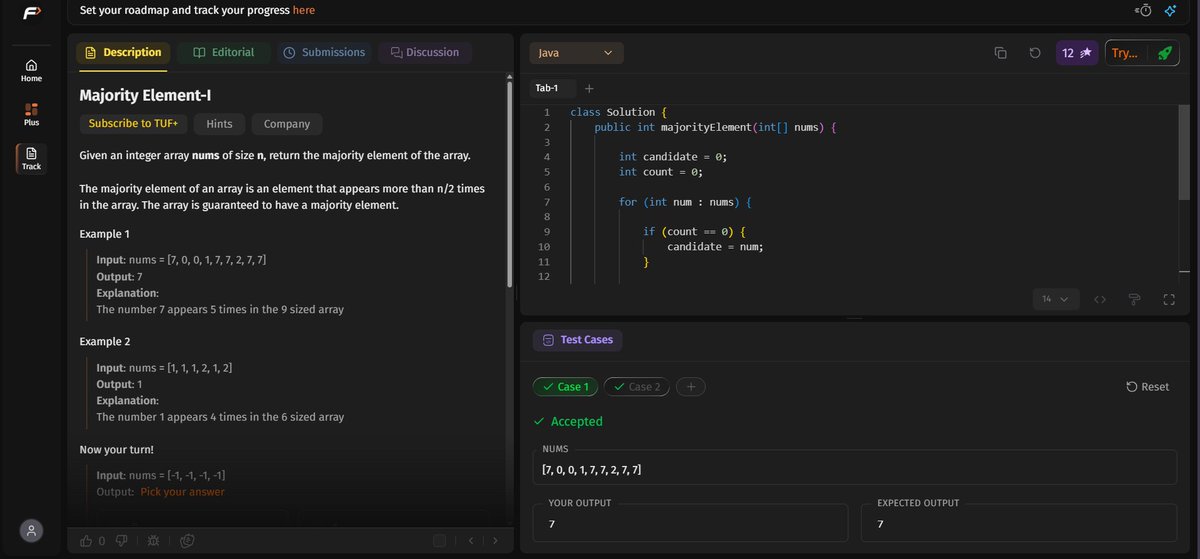Click code line 'int candidate = 0;'

pos(673,157)
